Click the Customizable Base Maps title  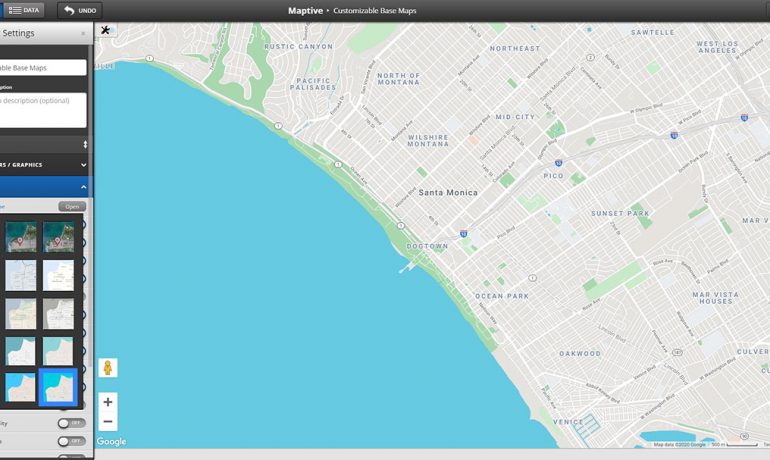(375, 11)
